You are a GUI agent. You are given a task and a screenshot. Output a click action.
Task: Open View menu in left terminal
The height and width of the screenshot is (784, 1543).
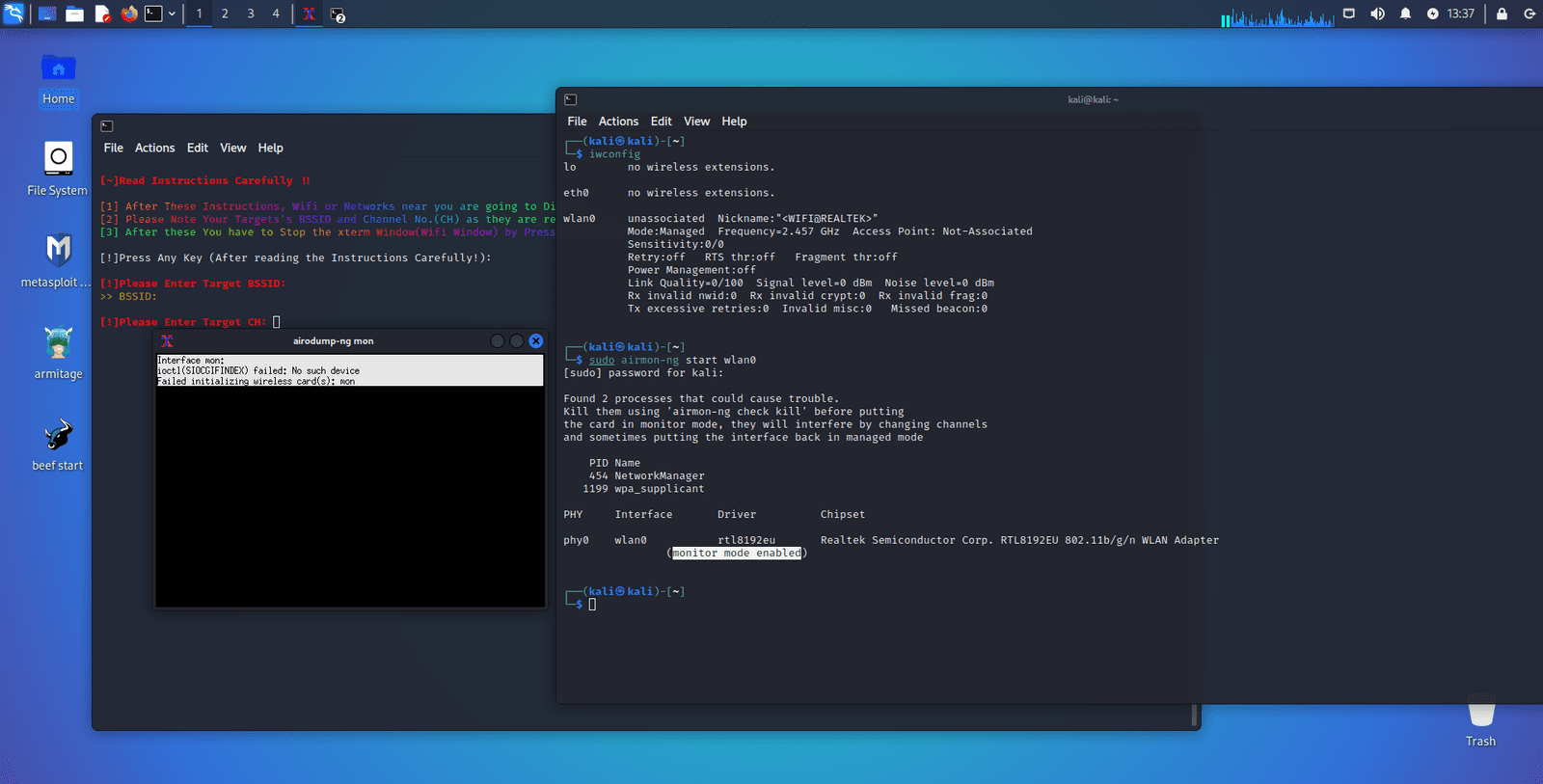click(232, 148)
